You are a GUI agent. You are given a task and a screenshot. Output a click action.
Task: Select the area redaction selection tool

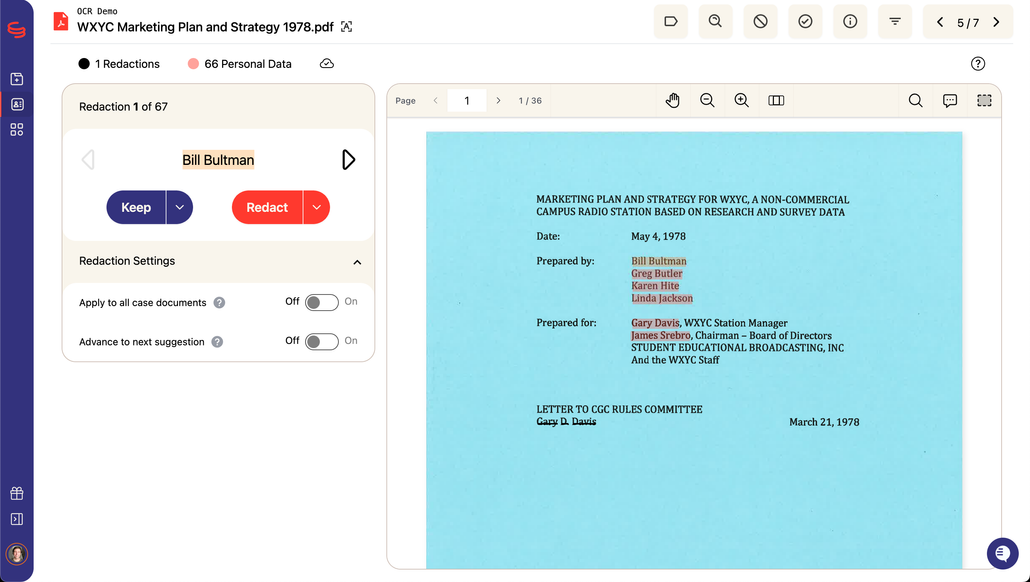[984, 101]
